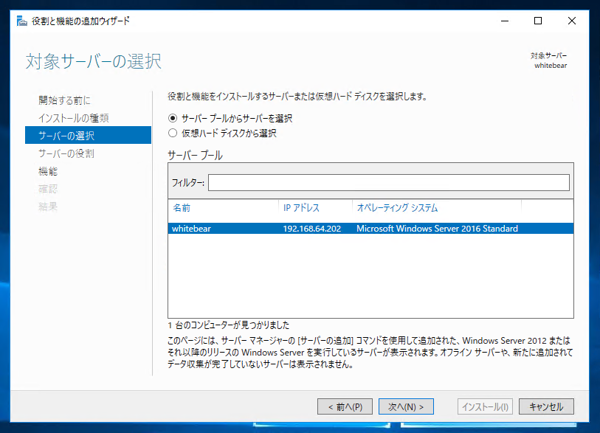Open the サーバーの選択 step in the sidebar

pos(88,135)
